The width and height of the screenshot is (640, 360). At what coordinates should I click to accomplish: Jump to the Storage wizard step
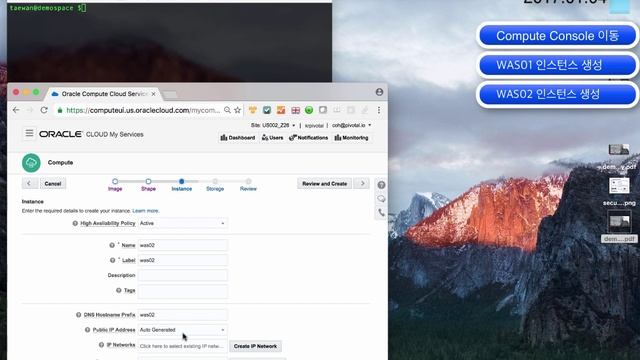(215, 184)
